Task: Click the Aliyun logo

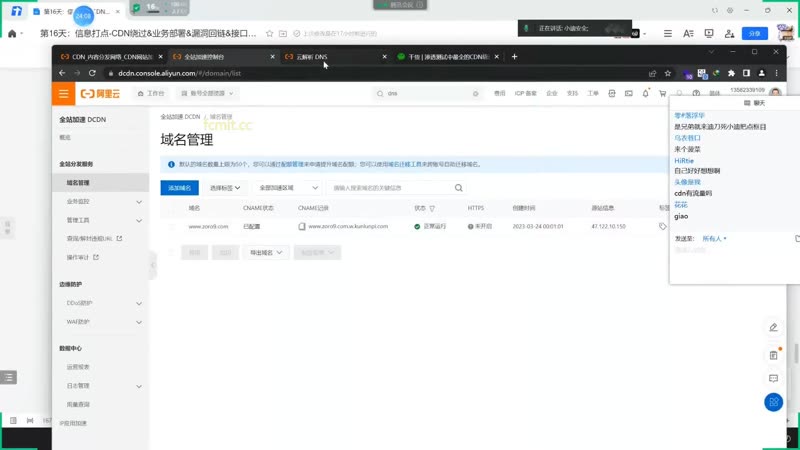Action: coord(101,93)
